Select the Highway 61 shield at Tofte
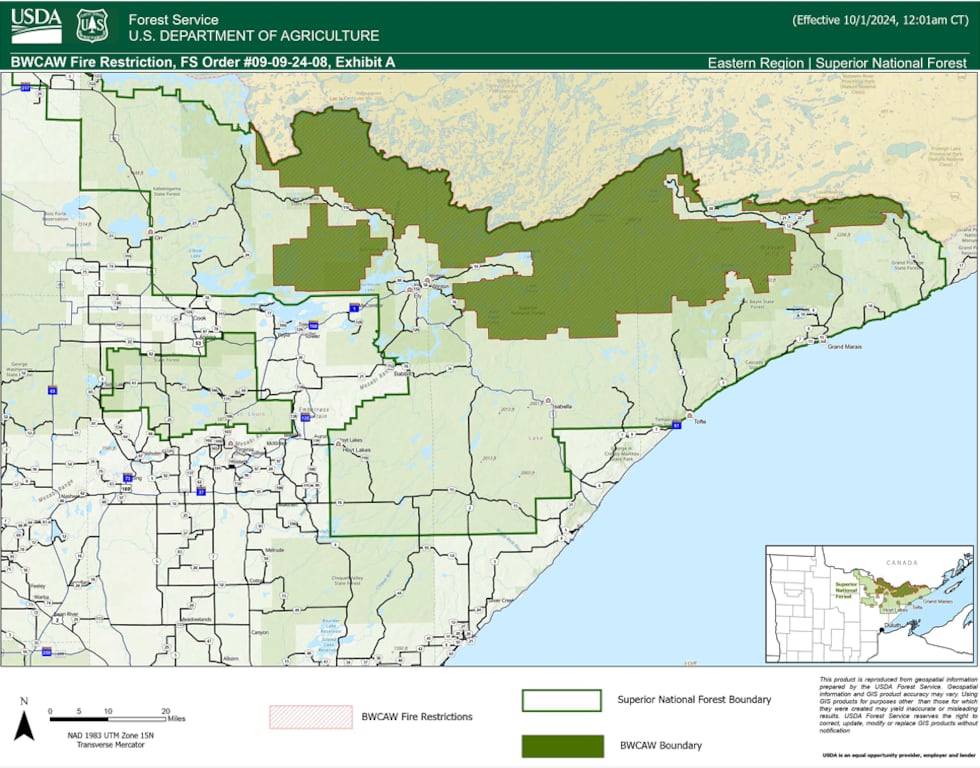Viewport: 980px width, 768px height. tap(677, 425)
